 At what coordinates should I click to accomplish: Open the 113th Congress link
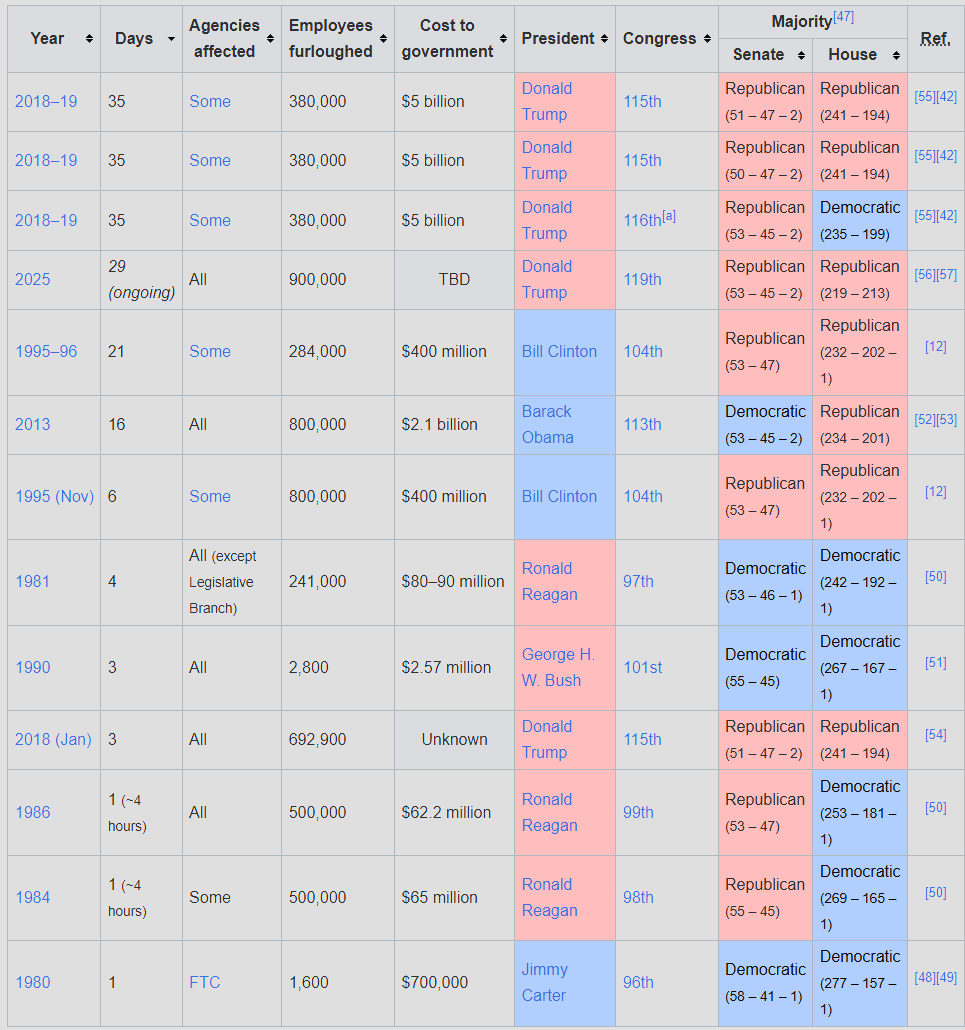(x=642, y=424)
